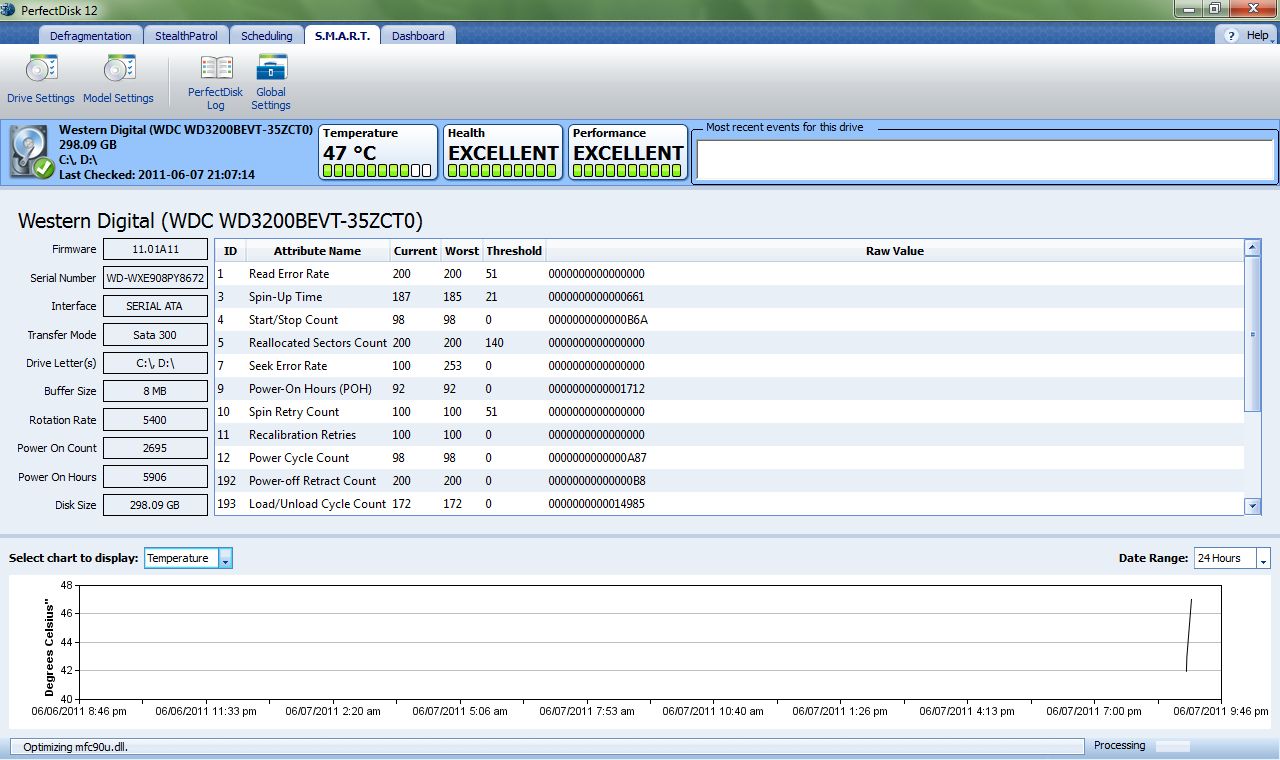Click the Drive Letter(s) field
This screenshot has width=1280, height=760.
point(155,363)
